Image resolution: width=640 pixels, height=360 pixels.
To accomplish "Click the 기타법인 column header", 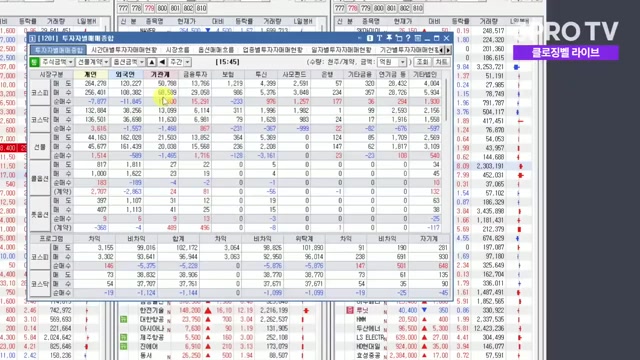I will coord(424,74).
